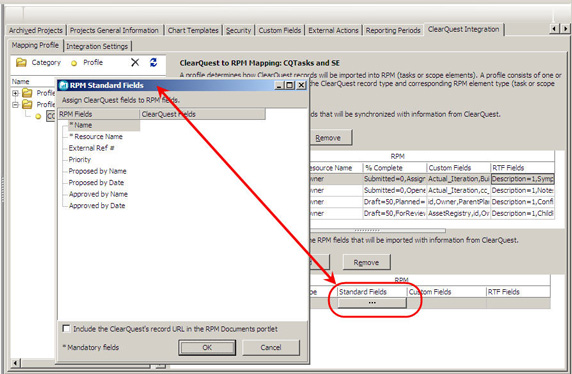This screenshot has width=572, height=374.
Task: Select the Draft=50,ForReview cell
Action: [x=394, y=213]
